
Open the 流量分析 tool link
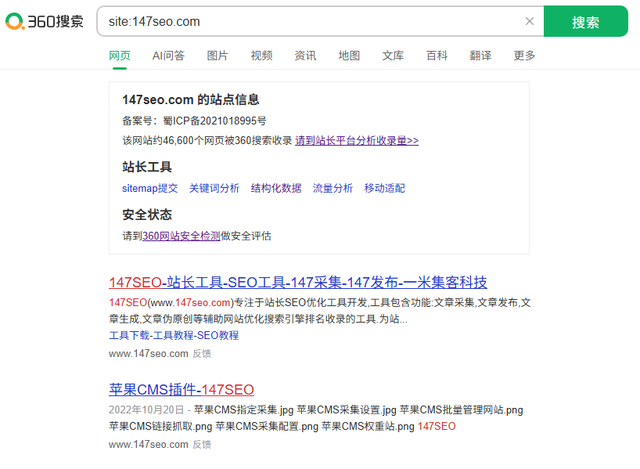tap(333, 188)
